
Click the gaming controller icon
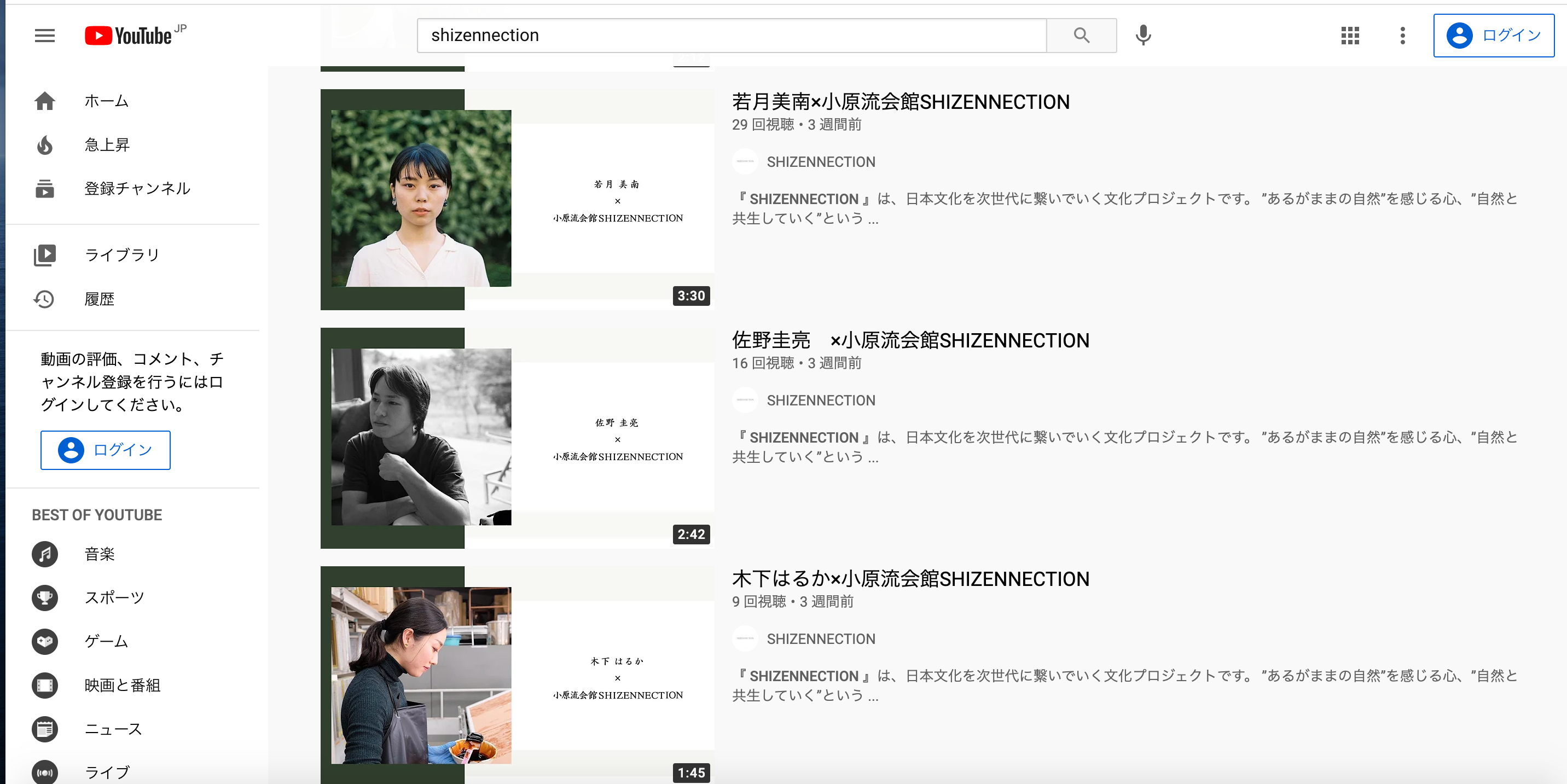pos(44,642)
